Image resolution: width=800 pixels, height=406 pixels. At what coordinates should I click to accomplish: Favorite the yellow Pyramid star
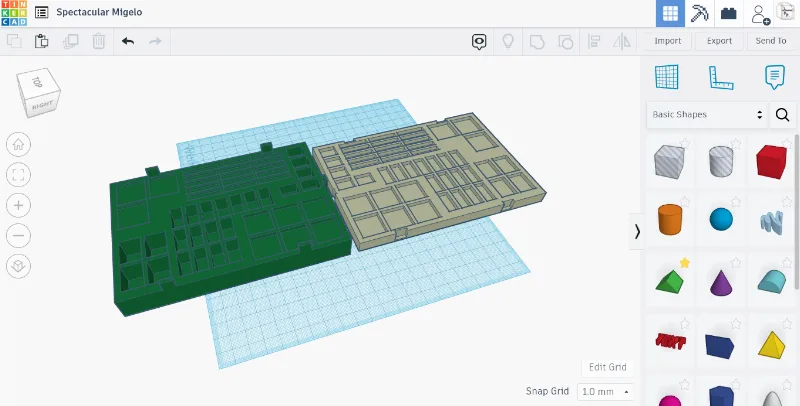click(x=786, y=323)
